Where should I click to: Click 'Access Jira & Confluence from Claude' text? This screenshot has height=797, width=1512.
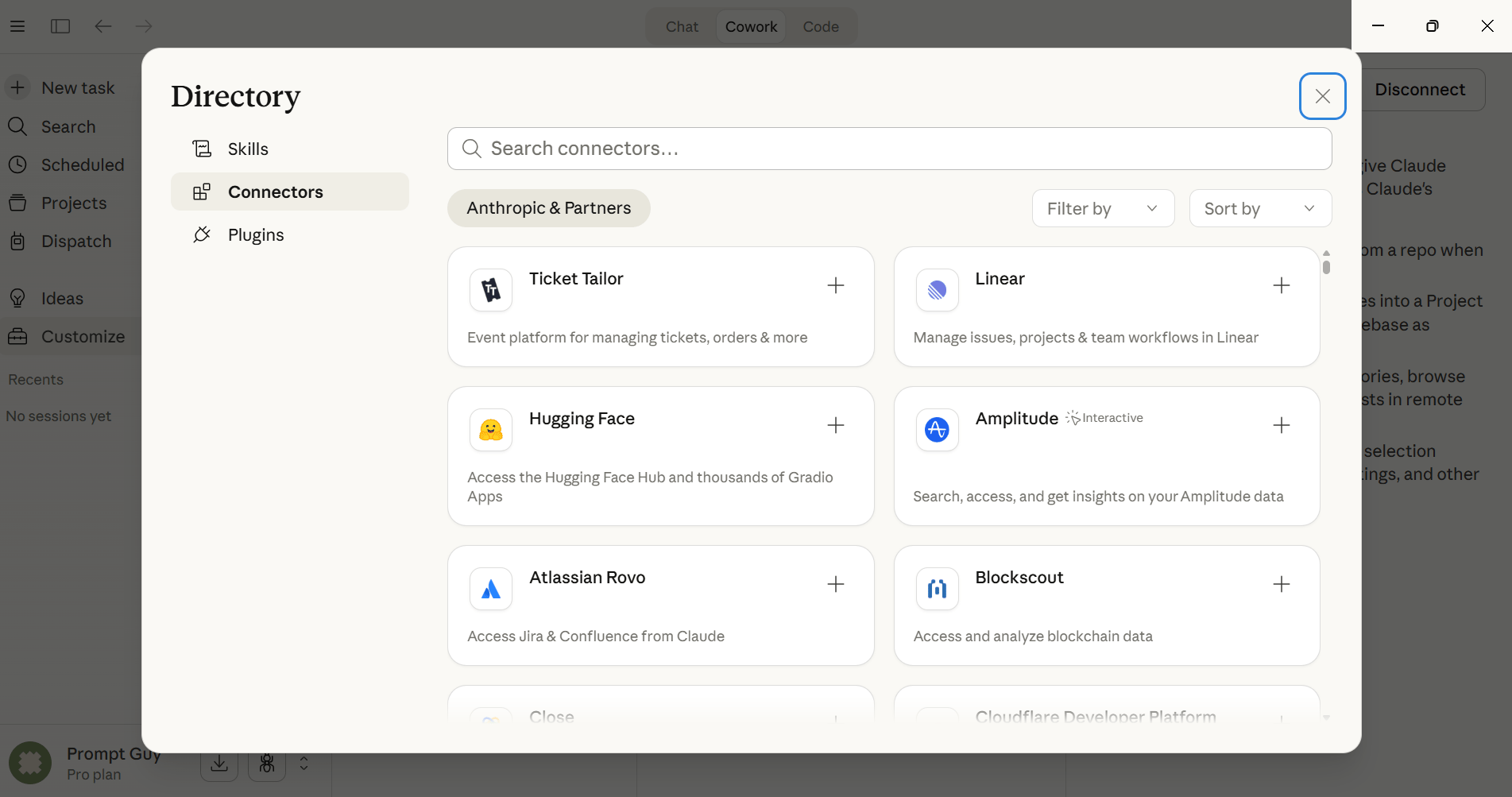tap(596, 636)
